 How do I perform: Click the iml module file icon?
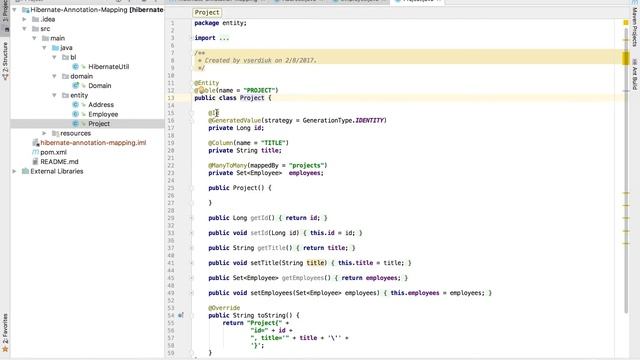[36, 142]
